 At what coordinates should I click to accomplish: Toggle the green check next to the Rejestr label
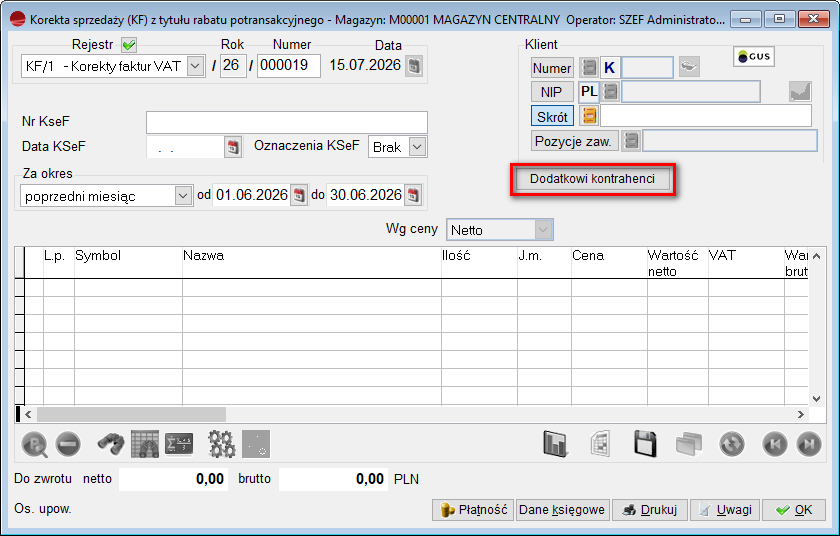tap(129, 45)
